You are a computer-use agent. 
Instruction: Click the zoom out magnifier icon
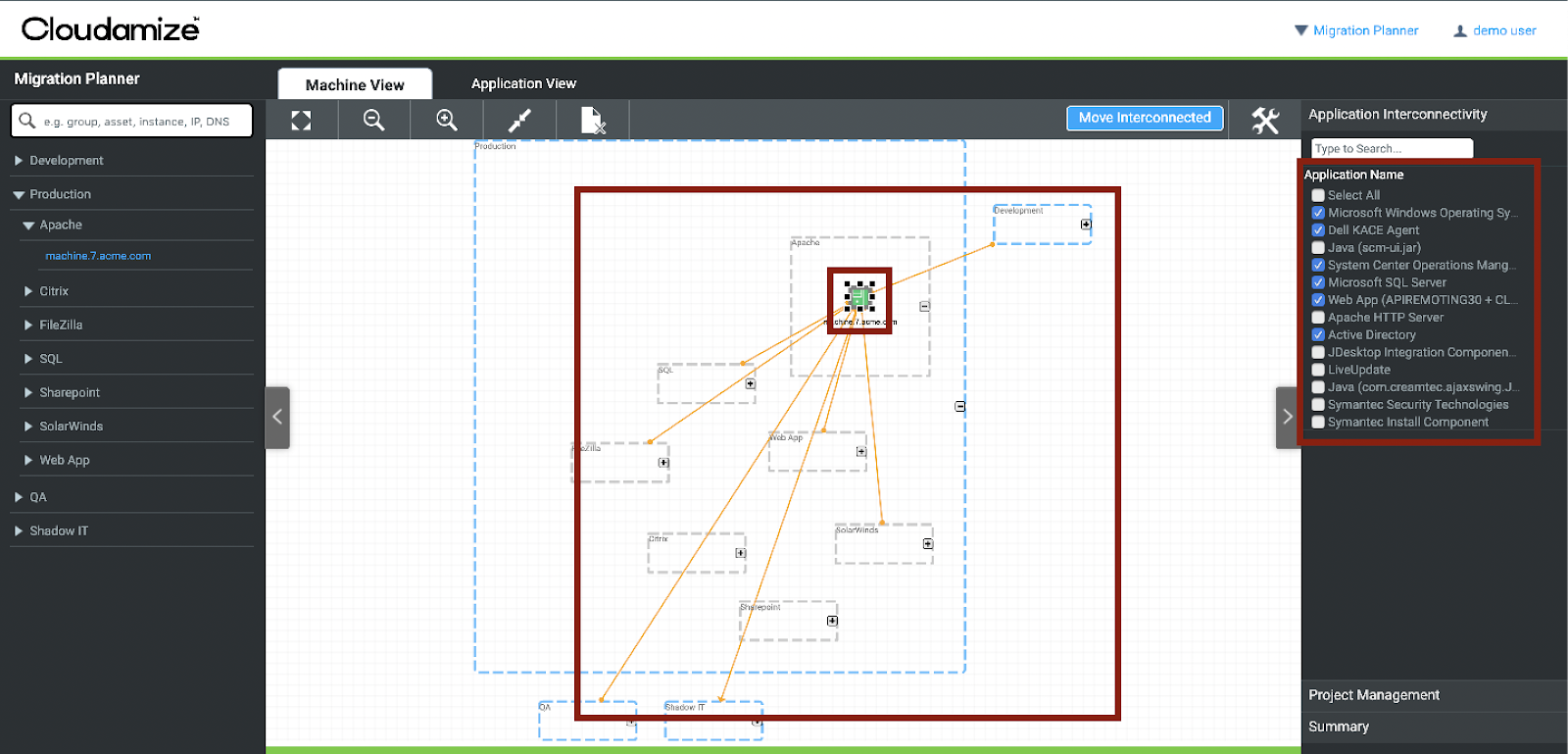[x=373, y=120]
